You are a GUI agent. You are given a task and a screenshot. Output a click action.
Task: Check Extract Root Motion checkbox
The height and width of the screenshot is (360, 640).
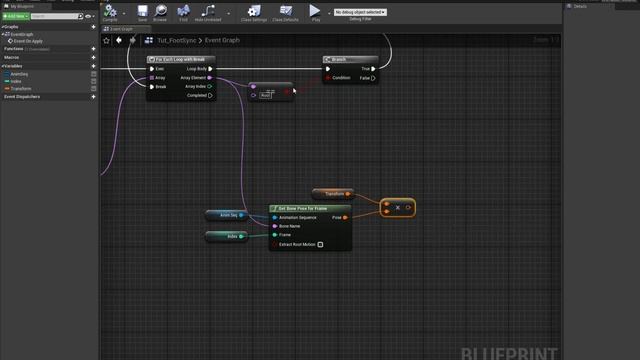click(x=320, y=244)
